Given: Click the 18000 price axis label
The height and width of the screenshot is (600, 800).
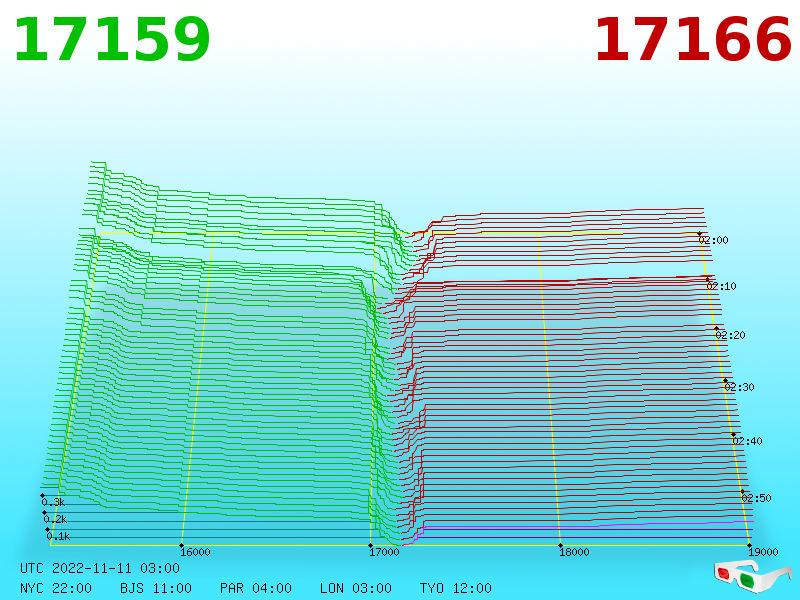Looking at the screenshot, I should 574,552.
